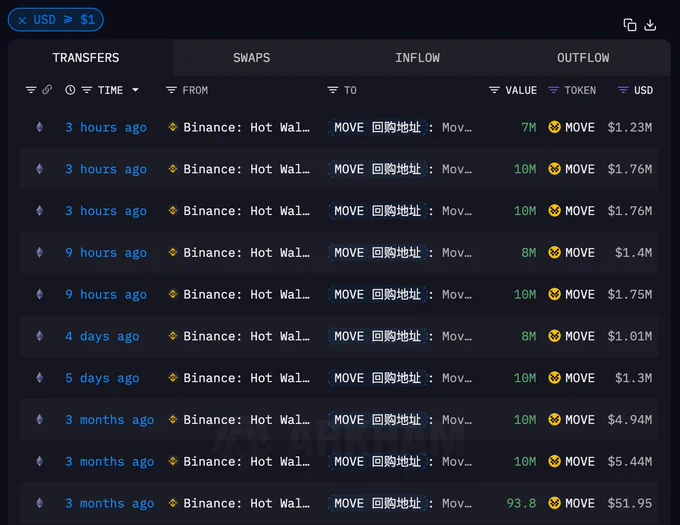This screenshot has width=680, height=525.
Task: Click the TOKEN column header label
Action: (580, 90)
